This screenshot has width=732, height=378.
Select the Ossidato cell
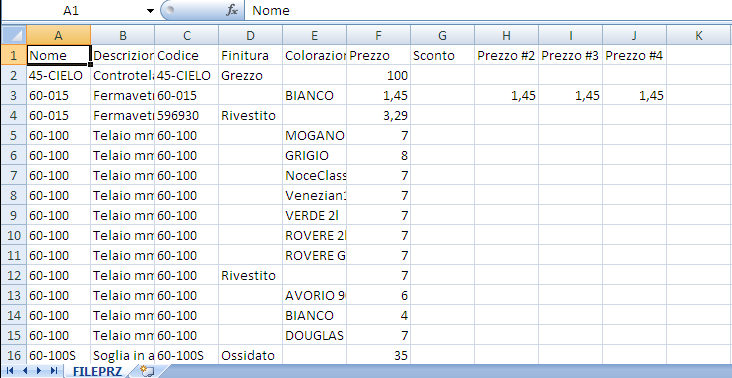pyautogui.click(x=250, y=356)
